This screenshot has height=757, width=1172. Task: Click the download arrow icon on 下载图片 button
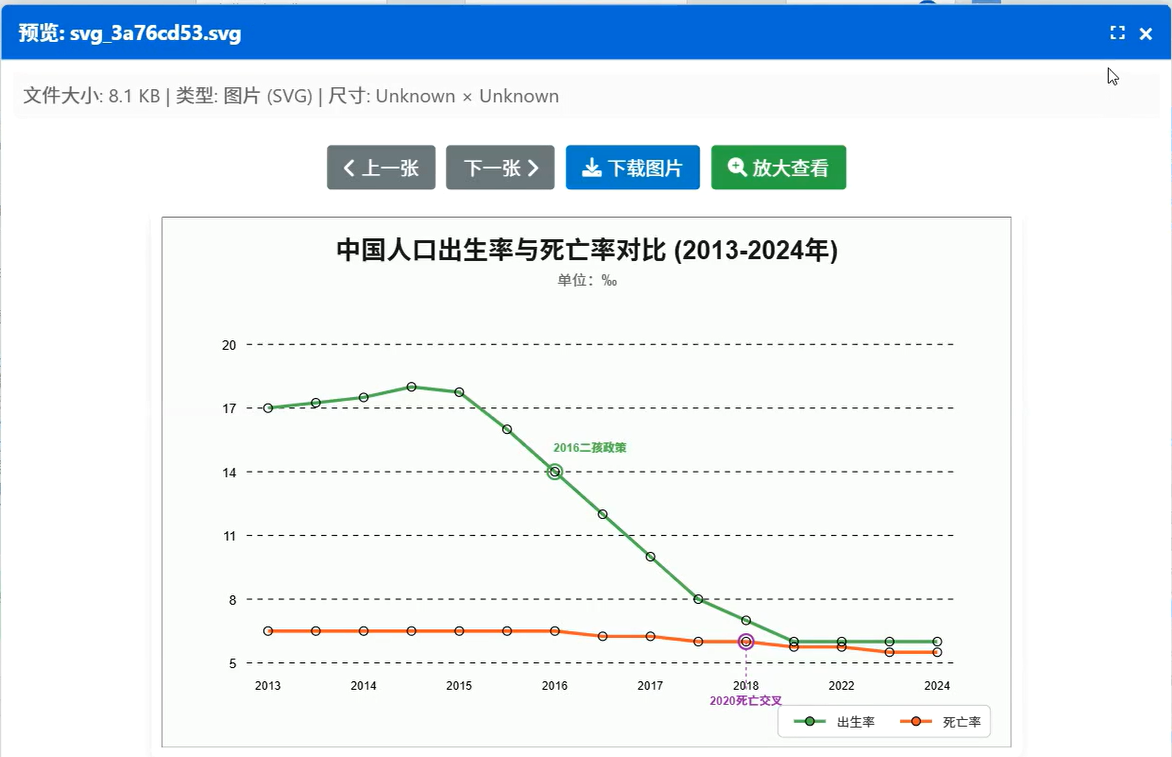[x=593, y=167]
